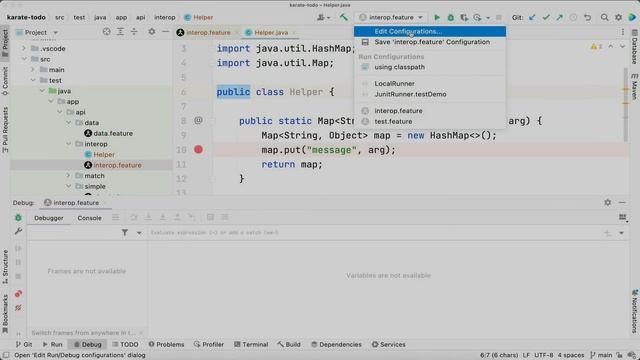Click the Debug bug icon in top toolbar
This screenshot has width=640, height=360.
pyautogui.click(x=451, y=18)
